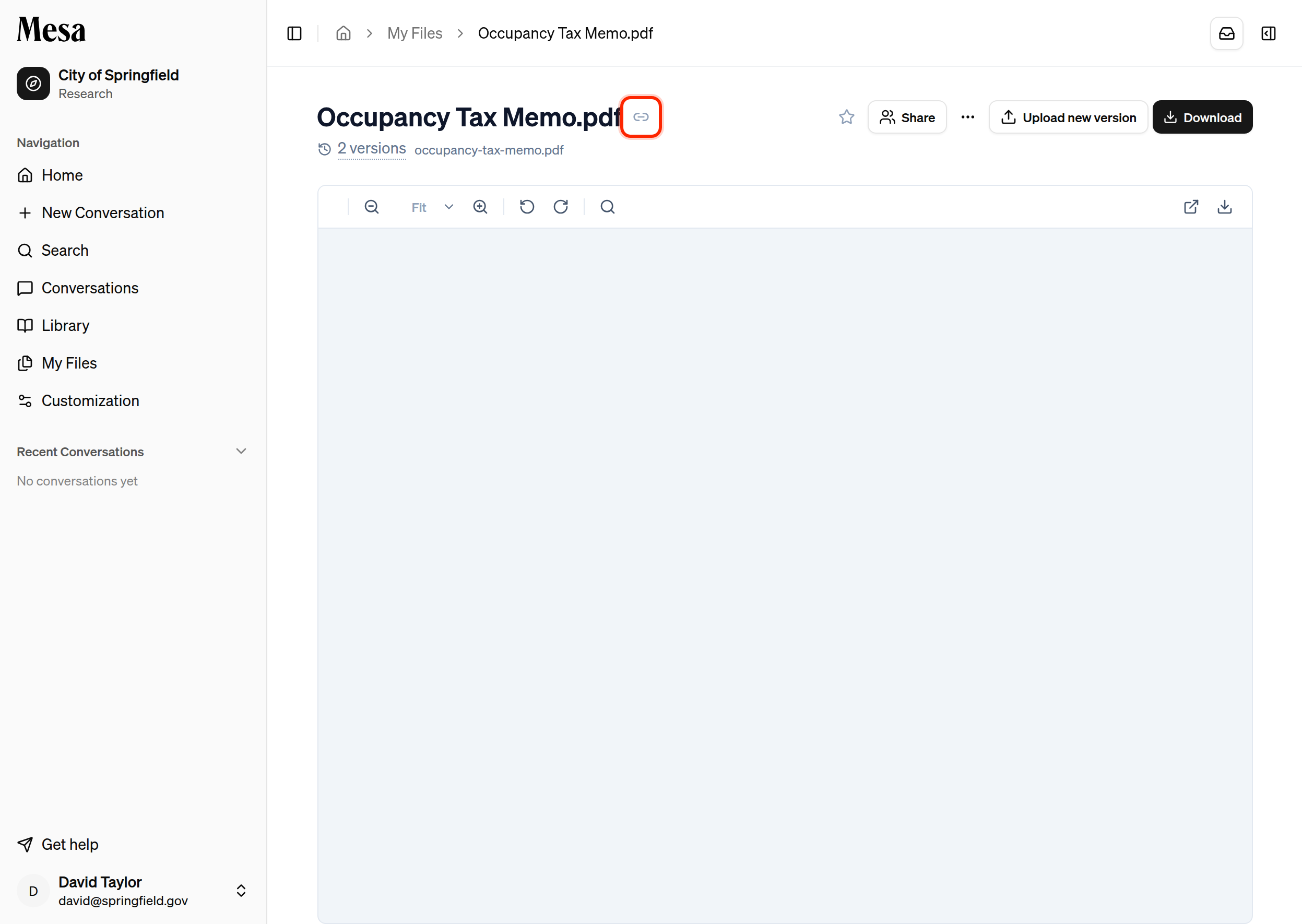The width and height of the screenshot is (1302, 924).
Task: Star the Occupancy Tax Memo file
Action: point(846,117)
